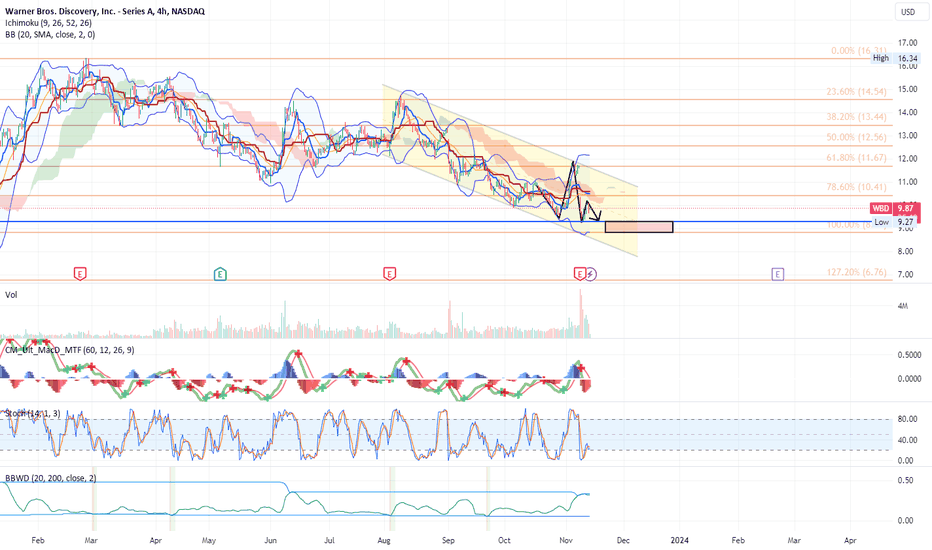Click the 0.50 BBWD scale value

pos(905,480)
